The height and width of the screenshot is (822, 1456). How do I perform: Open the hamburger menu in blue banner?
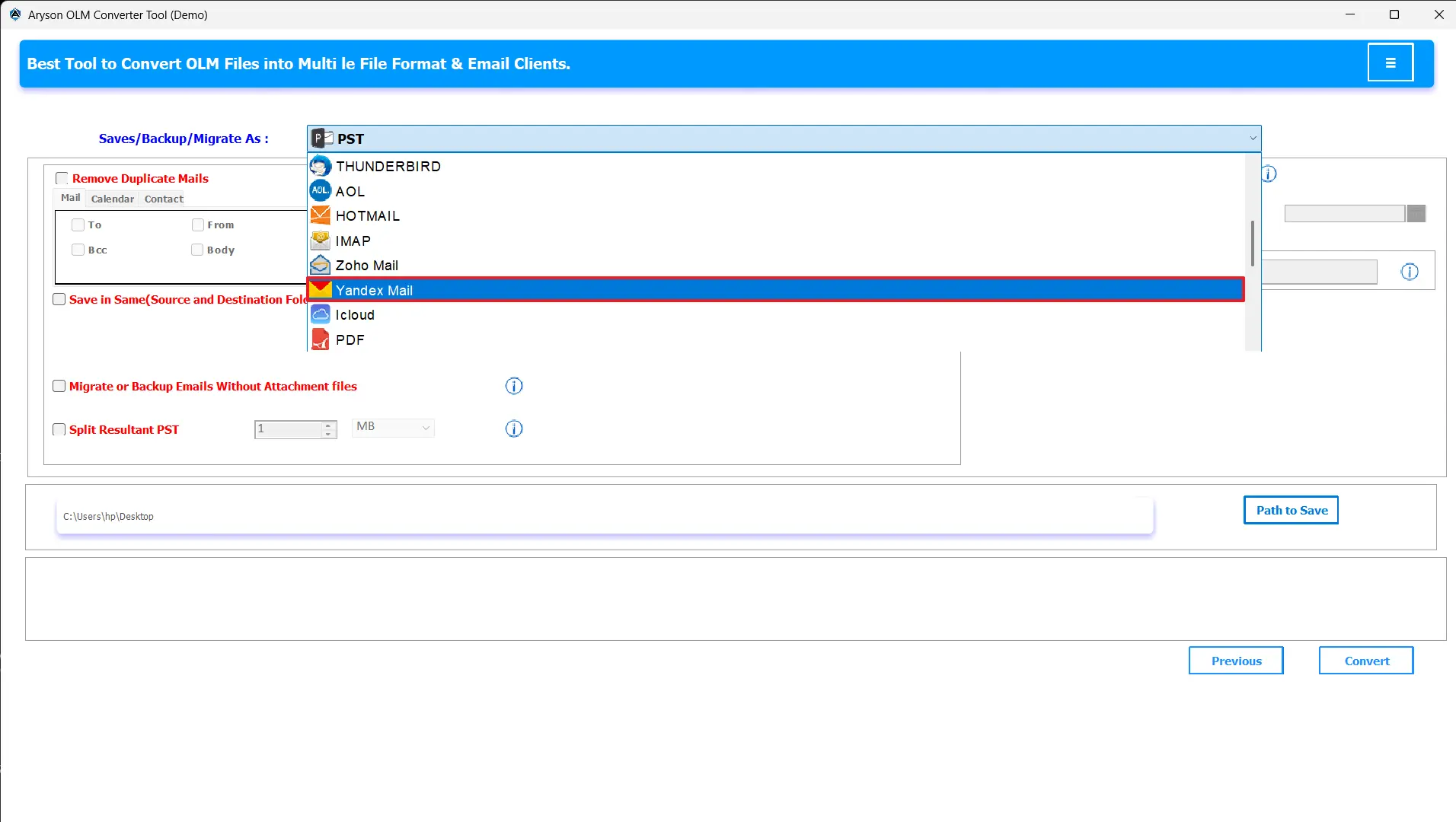tap(1390, 63)
